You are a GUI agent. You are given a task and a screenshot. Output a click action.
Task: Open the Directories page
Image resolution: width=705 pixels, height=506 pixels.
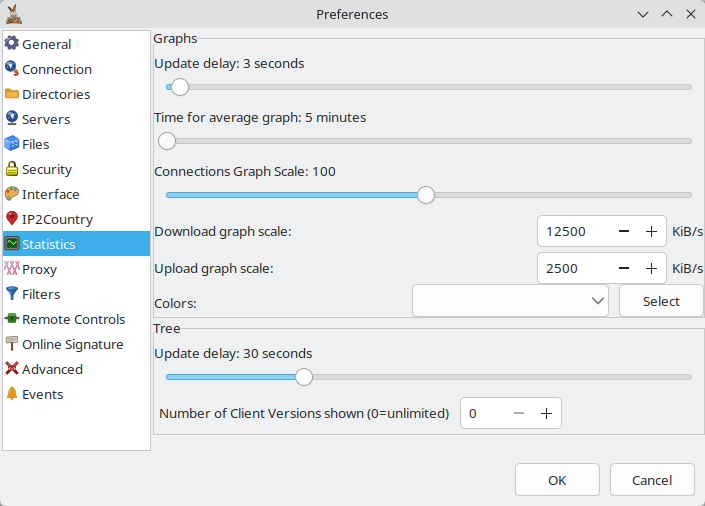point(76,94)
